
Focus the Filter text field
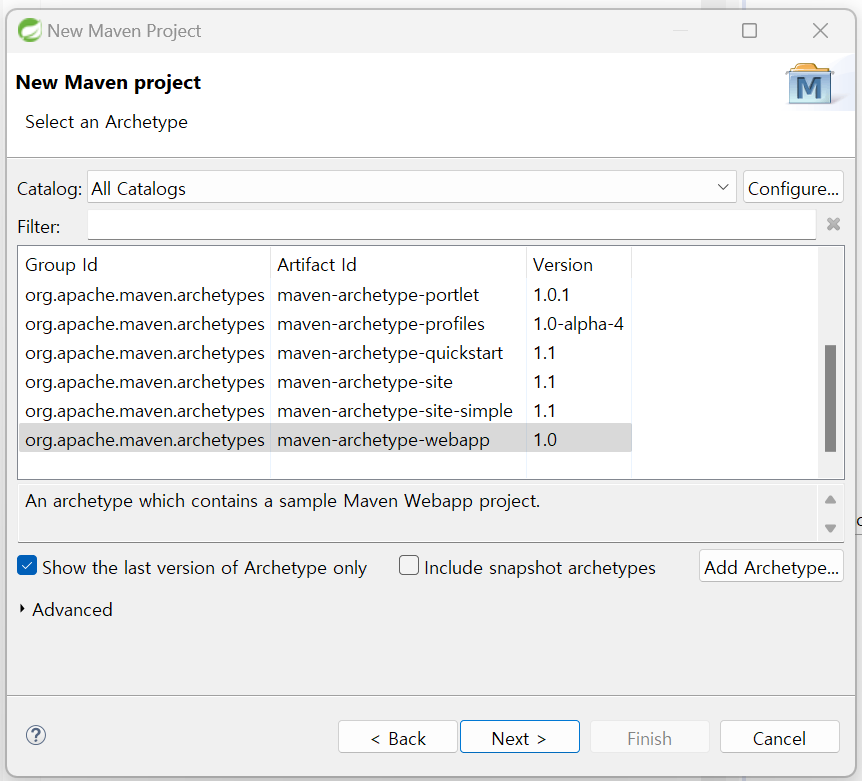point(451,225)
